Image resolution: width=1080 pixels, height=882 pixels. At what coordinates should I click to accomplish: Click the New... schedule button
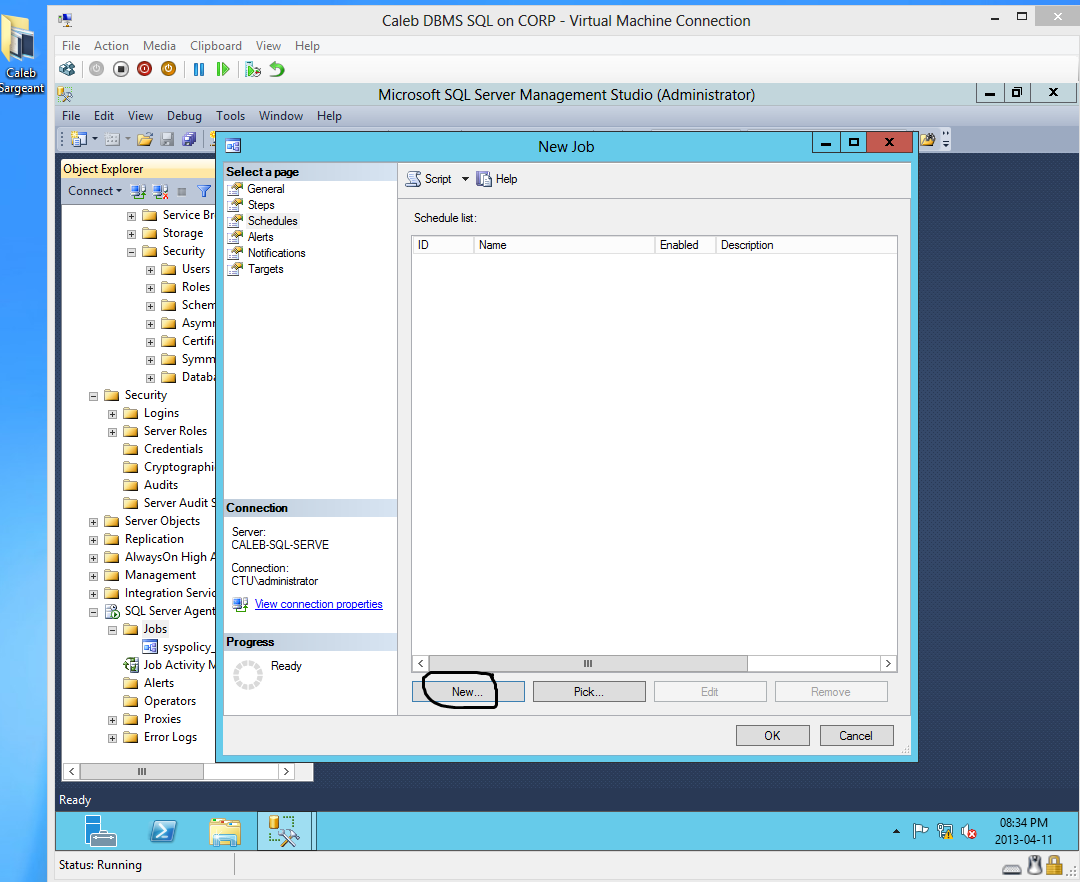point(468,692)
